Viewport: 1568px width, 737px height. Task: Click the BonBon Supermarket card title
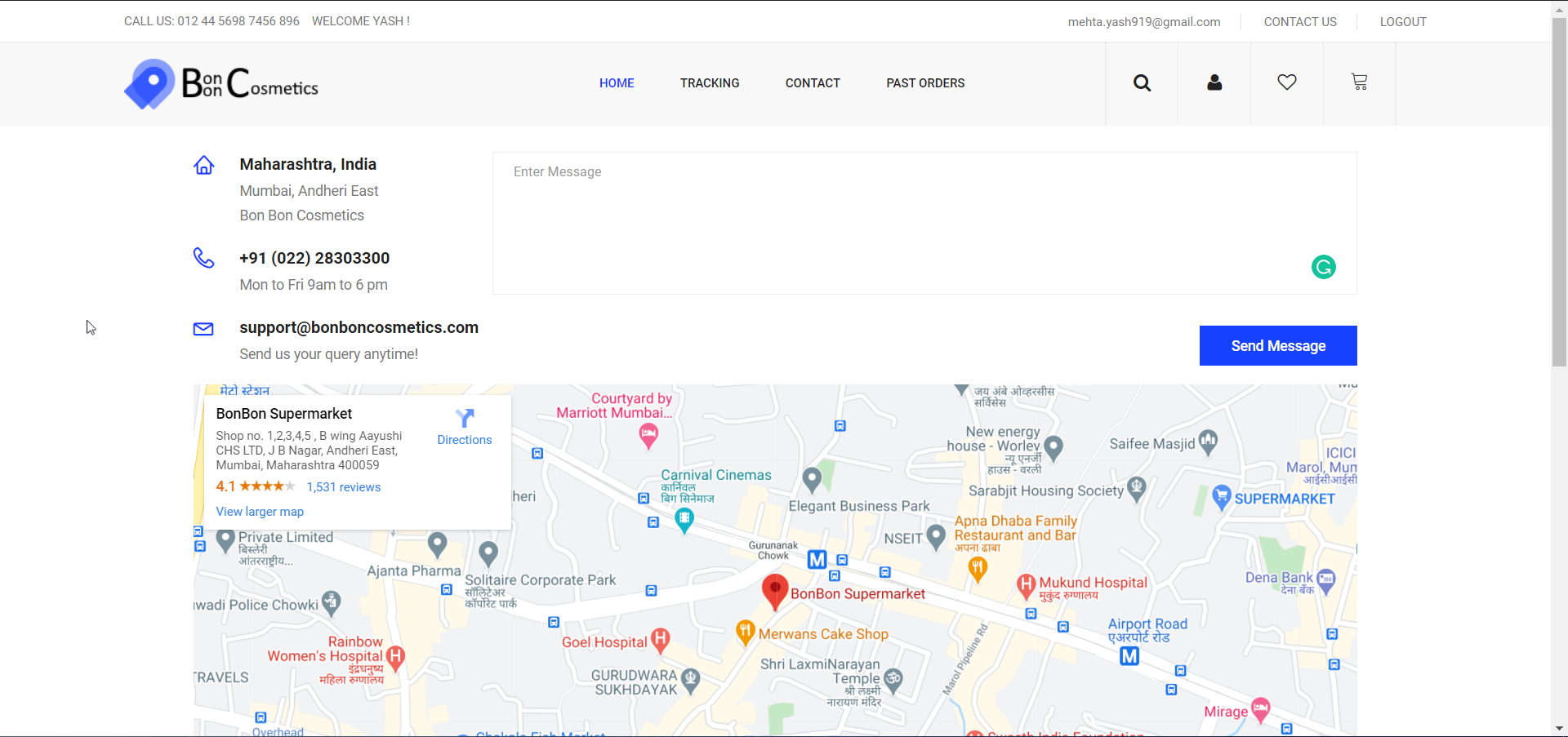(284, 414)
